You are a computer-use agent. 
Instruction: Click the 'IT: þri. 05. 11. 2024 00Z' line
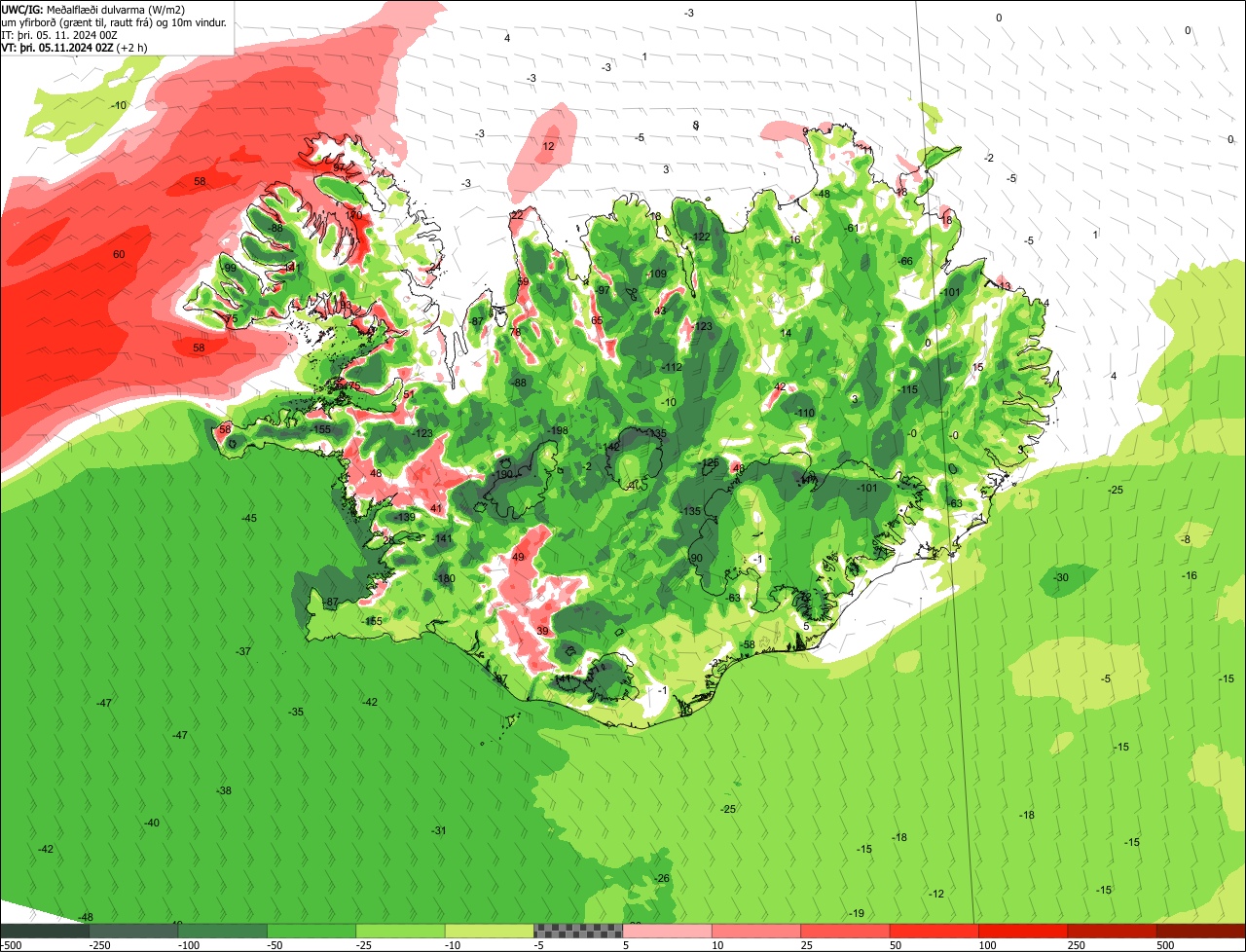[x=60, y=34]
